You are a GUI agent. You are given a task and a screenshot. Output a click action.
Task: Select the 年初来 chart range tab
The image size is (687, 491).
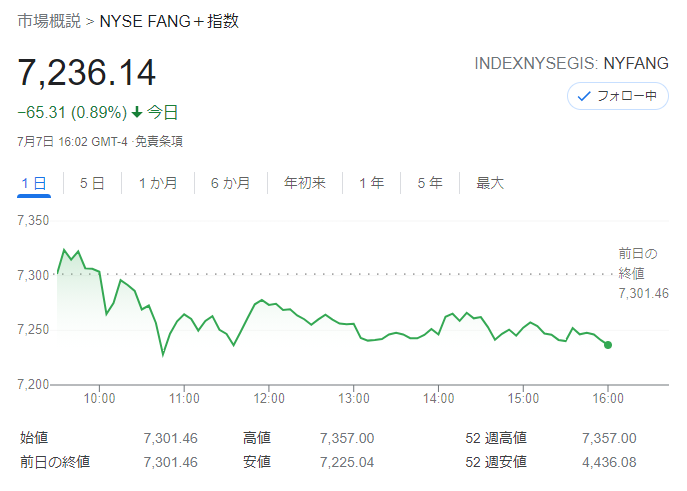[x=305, y=183]
